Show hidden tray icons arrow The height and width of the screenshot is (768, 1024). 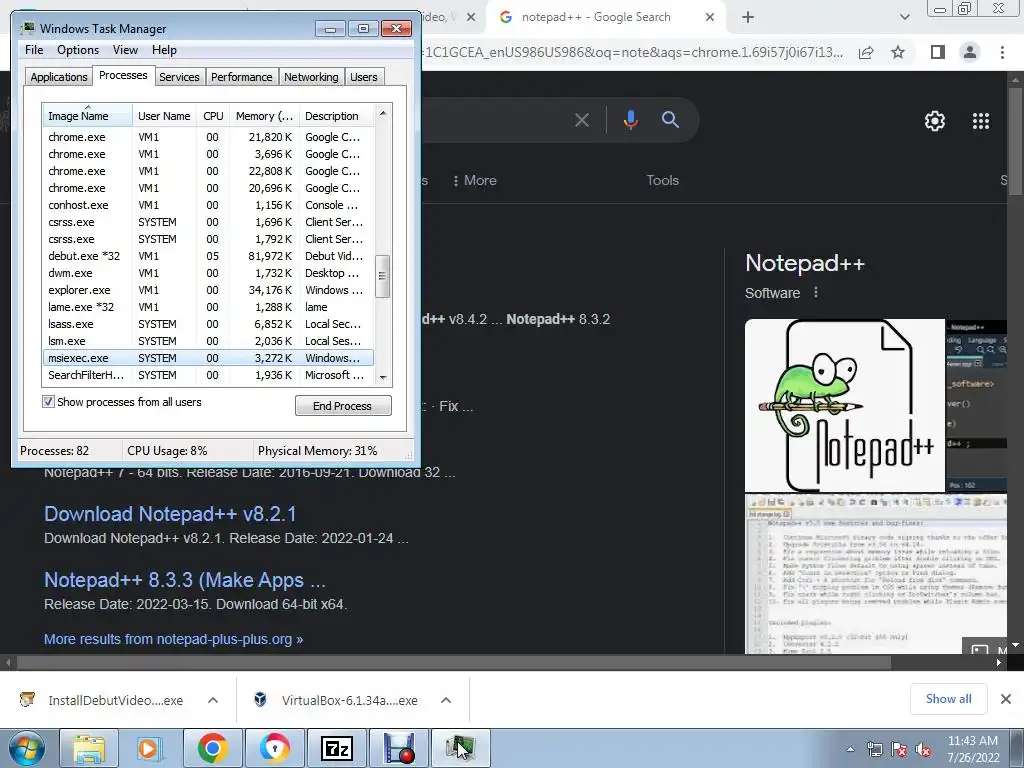(x=850, y=750)
